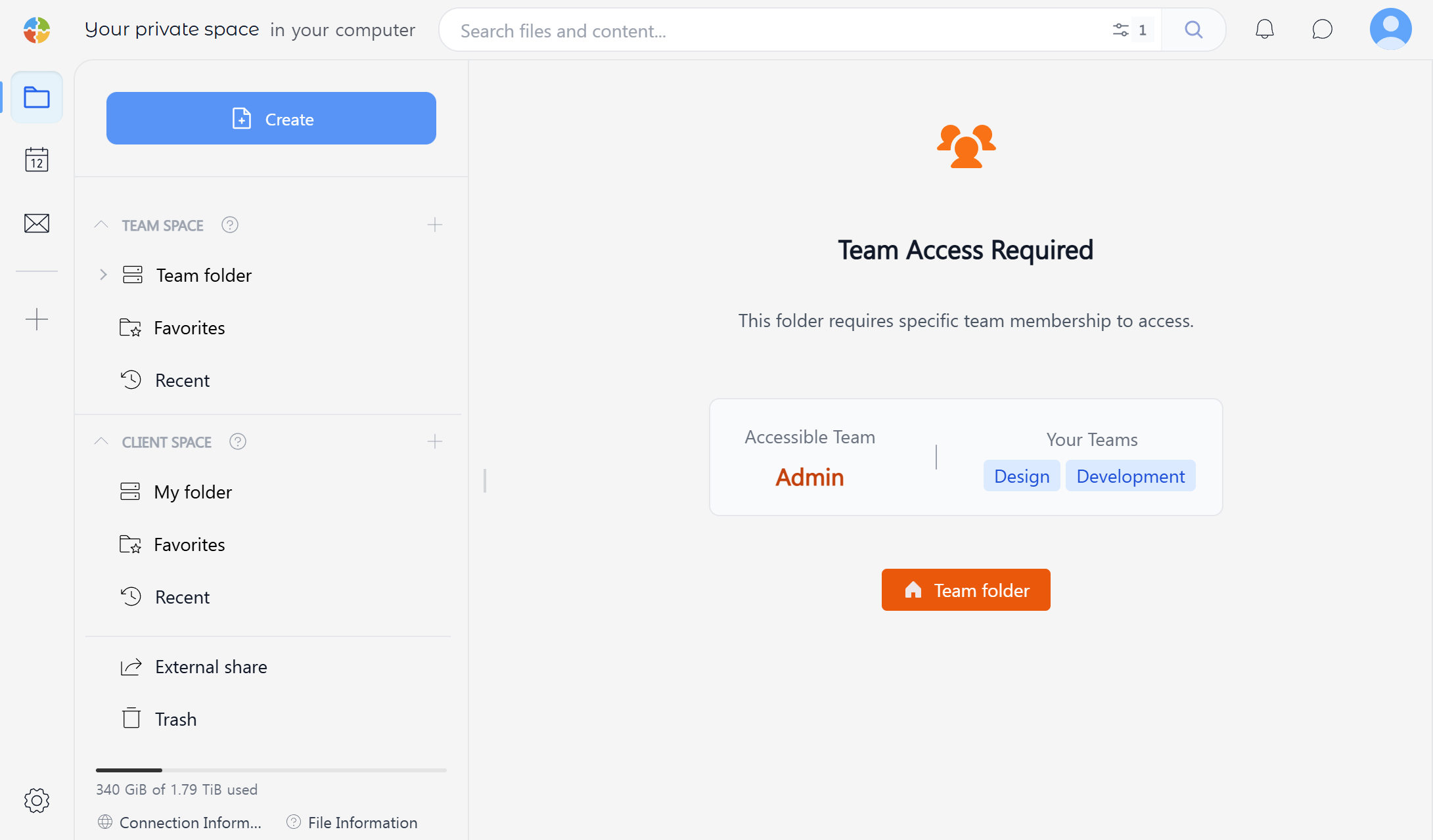The image size is (1433, 840).
Task: Add new item to Team Space
Action: click(434, 225)
